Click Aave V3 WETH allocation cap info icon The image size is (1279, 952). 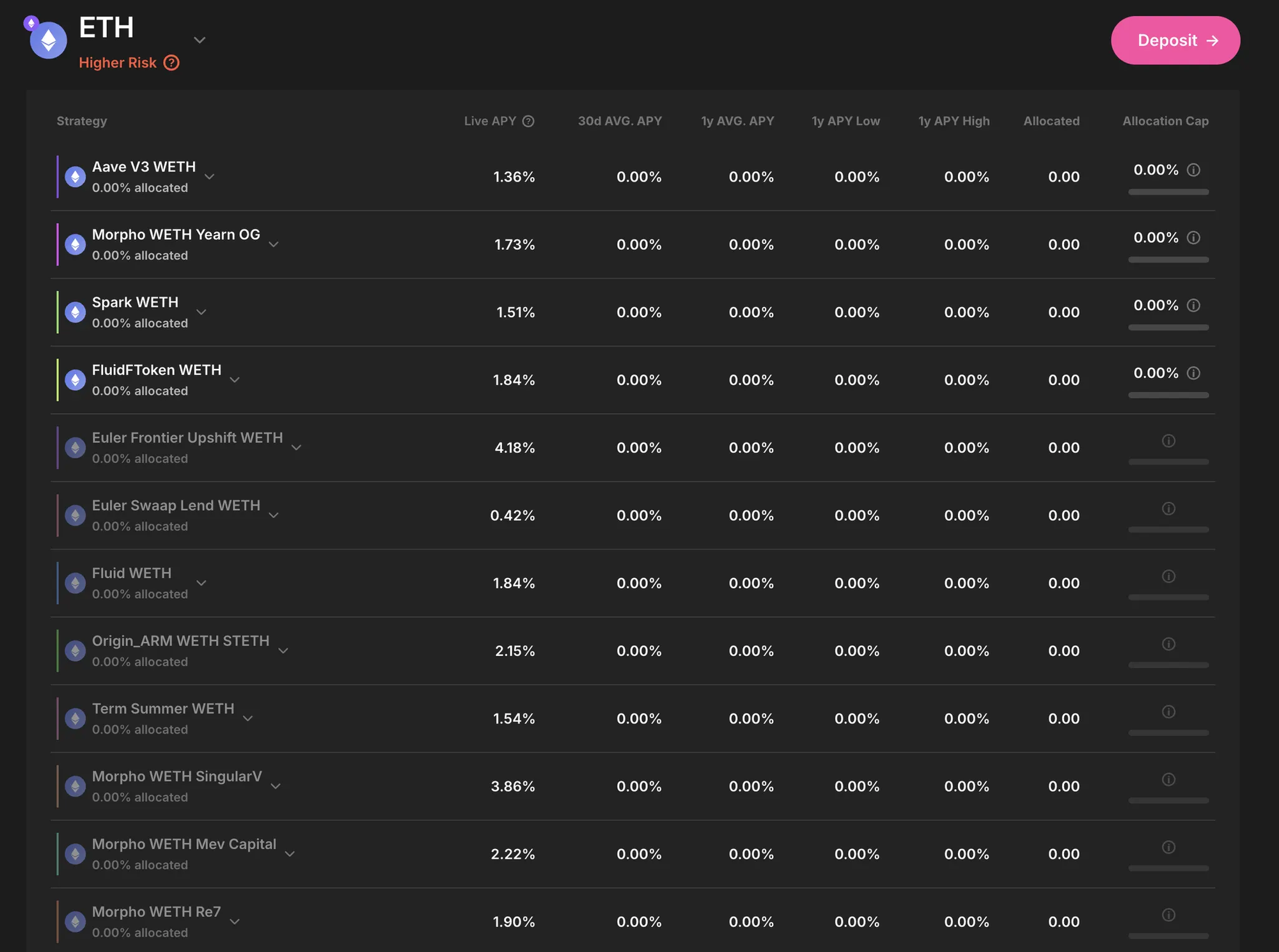1193,170
